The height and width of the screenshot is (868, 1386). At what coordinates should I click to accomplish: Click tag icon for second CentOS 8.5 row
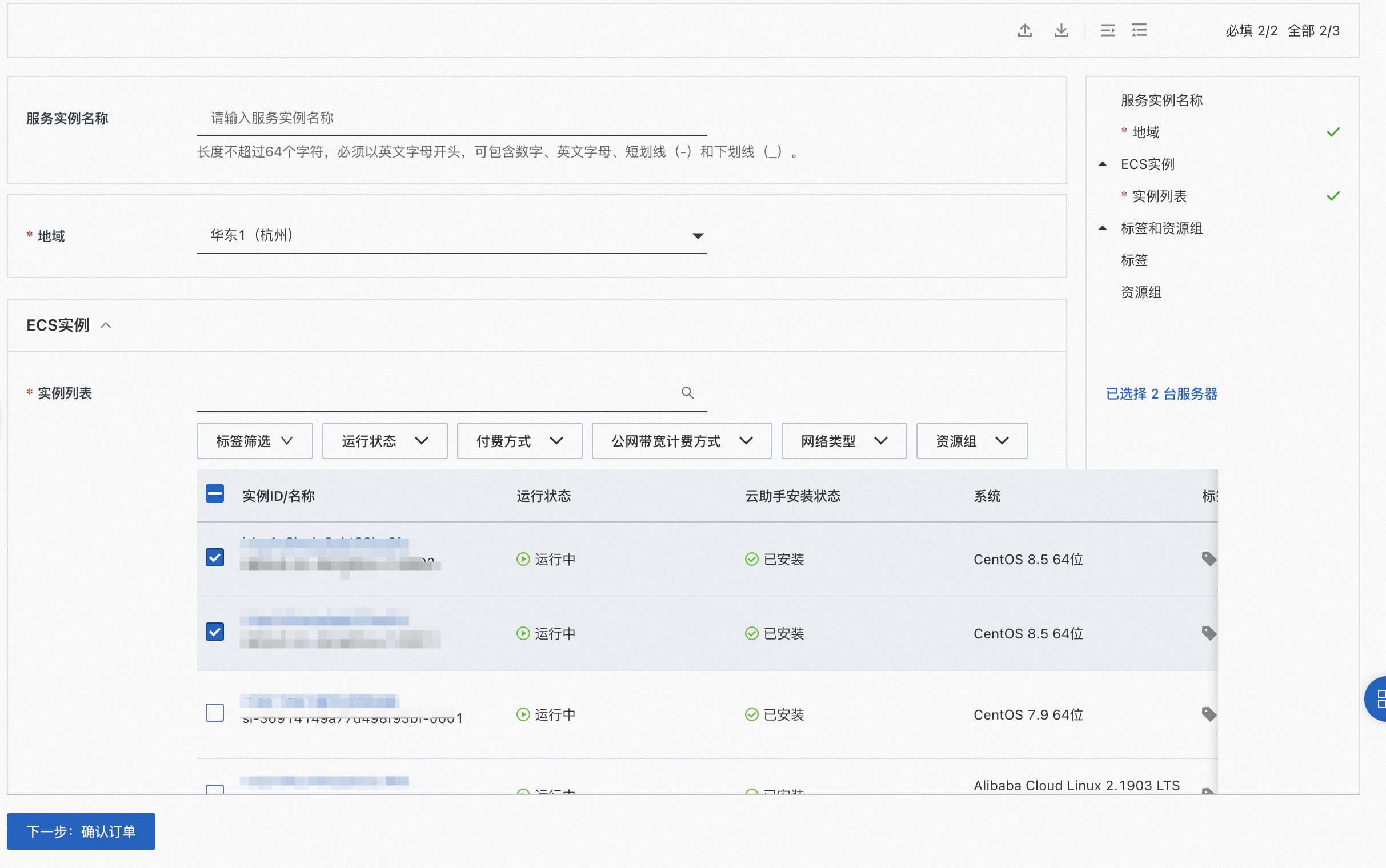pos(1208,633)
